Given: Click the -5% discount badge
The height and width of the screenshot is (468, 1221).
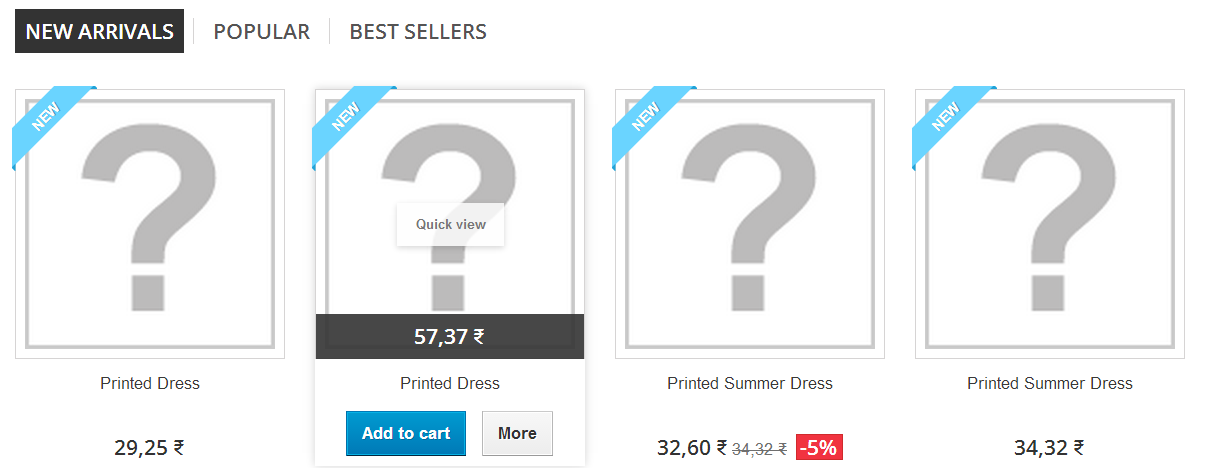Looking at the screenshot, I should coord(820,448).
